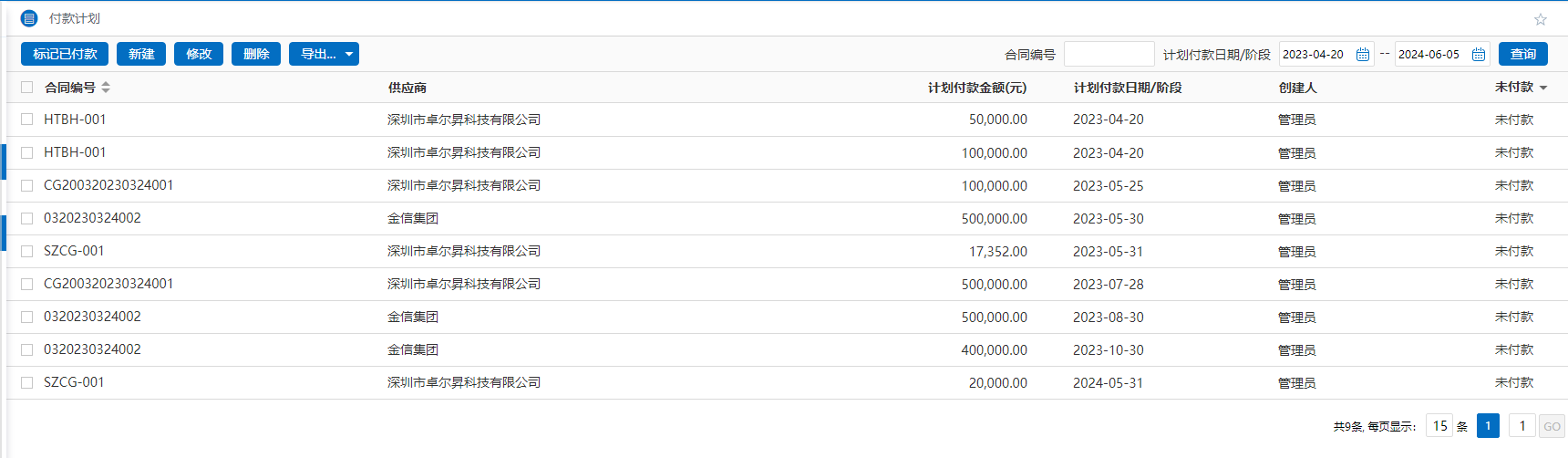Screen dimensions: 1568x458
Task: Click the 付款计划 page list icon
Action: pos(29,18)
